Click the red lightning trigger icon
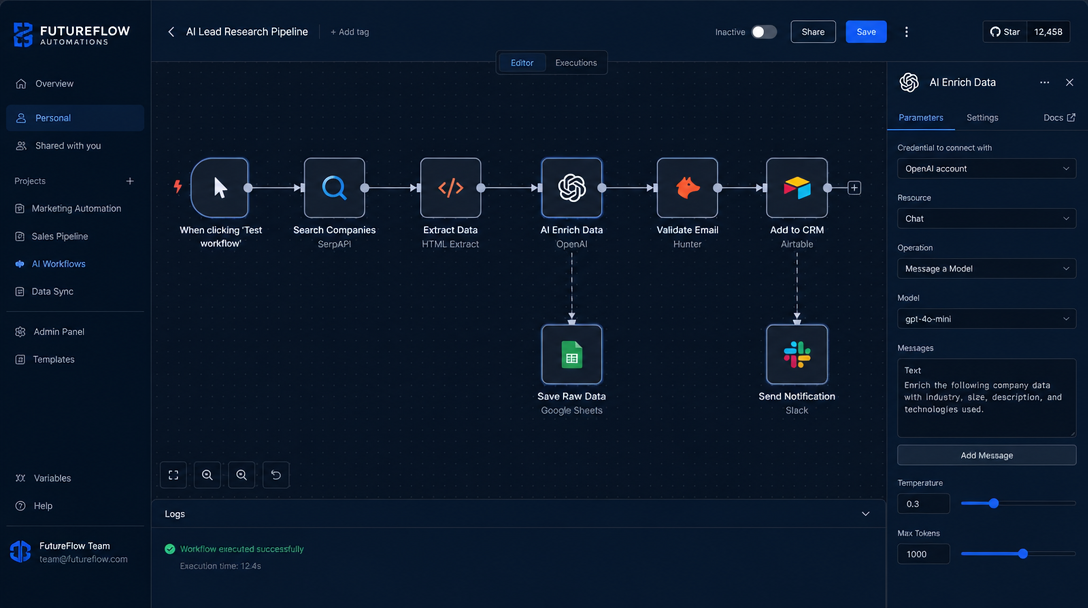 click(x=178, y=186)
